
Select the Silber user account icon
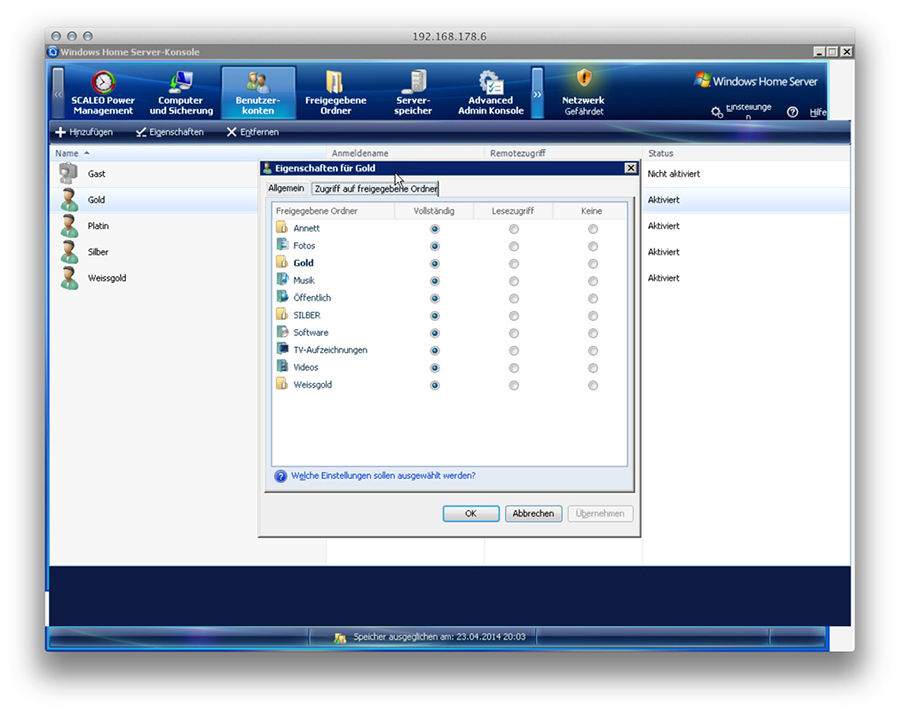(x=69, y=252)
